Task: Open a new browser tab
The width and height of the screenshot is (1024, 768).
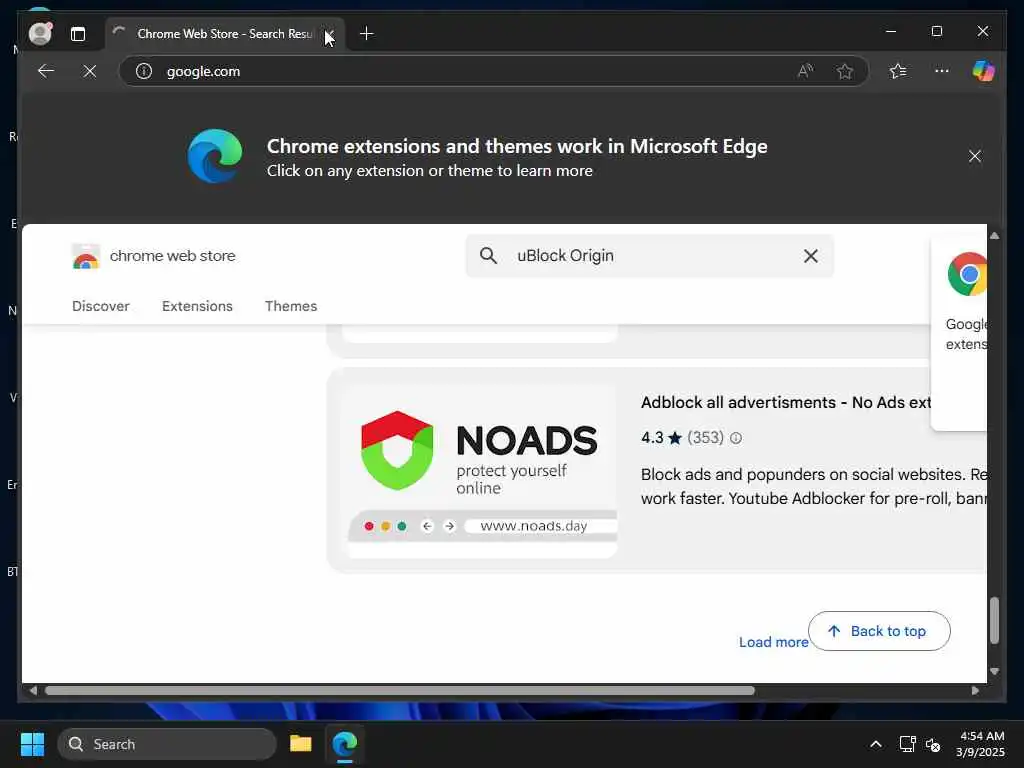Action: tap(366, 33)
